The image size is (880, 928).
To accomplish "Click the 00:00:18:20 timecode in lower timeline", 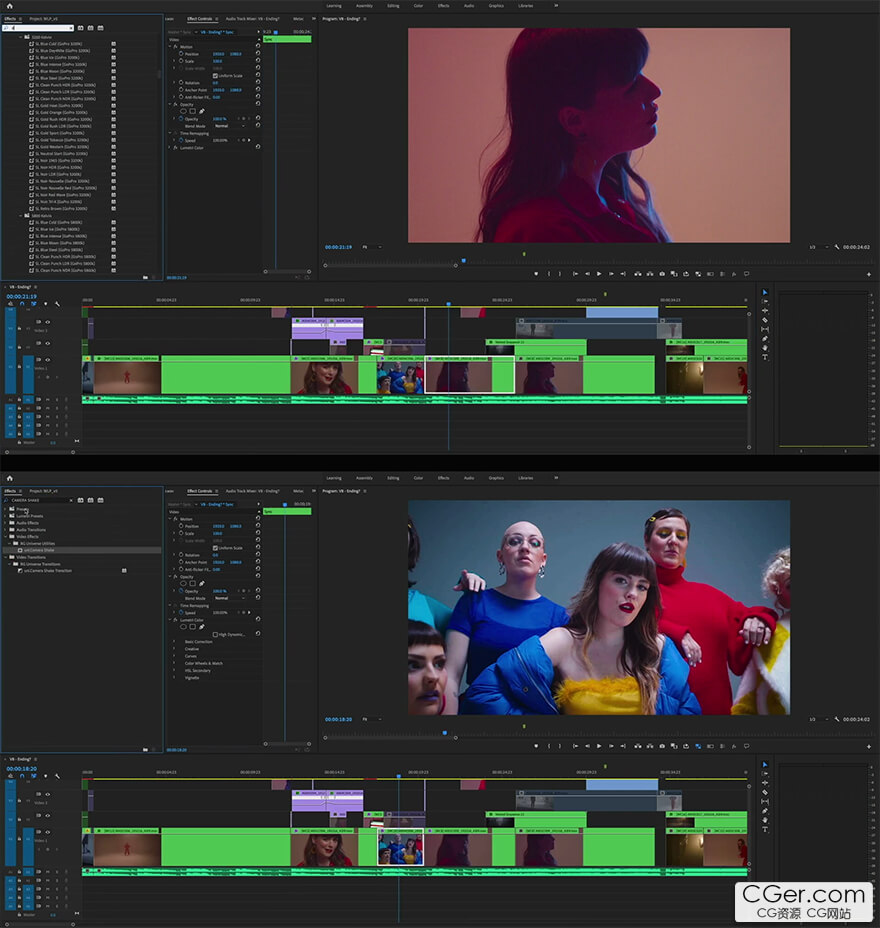I will pos(21,768).
